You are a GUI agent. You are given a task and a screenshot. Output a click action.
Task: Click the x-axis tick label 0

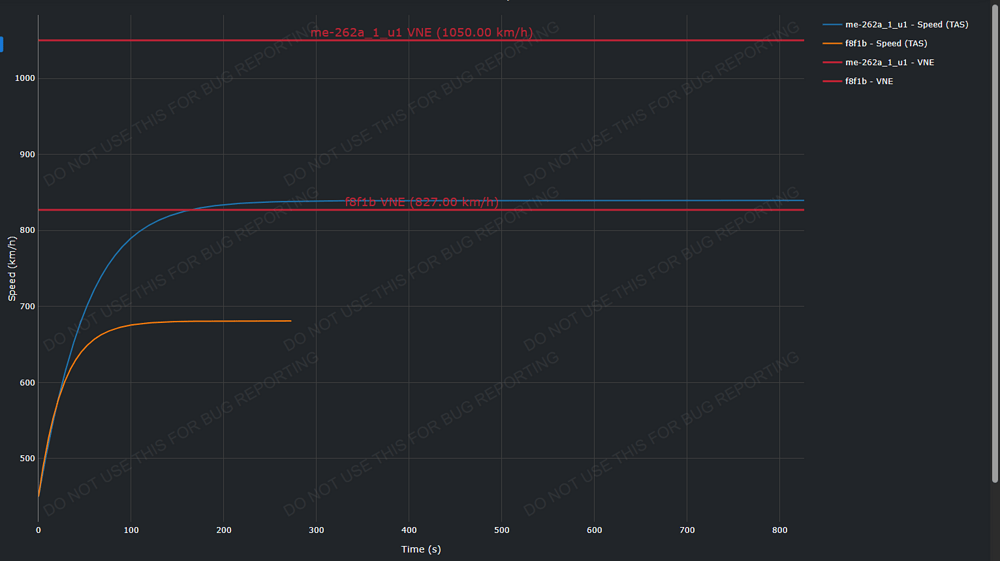(x=38, y=530)
